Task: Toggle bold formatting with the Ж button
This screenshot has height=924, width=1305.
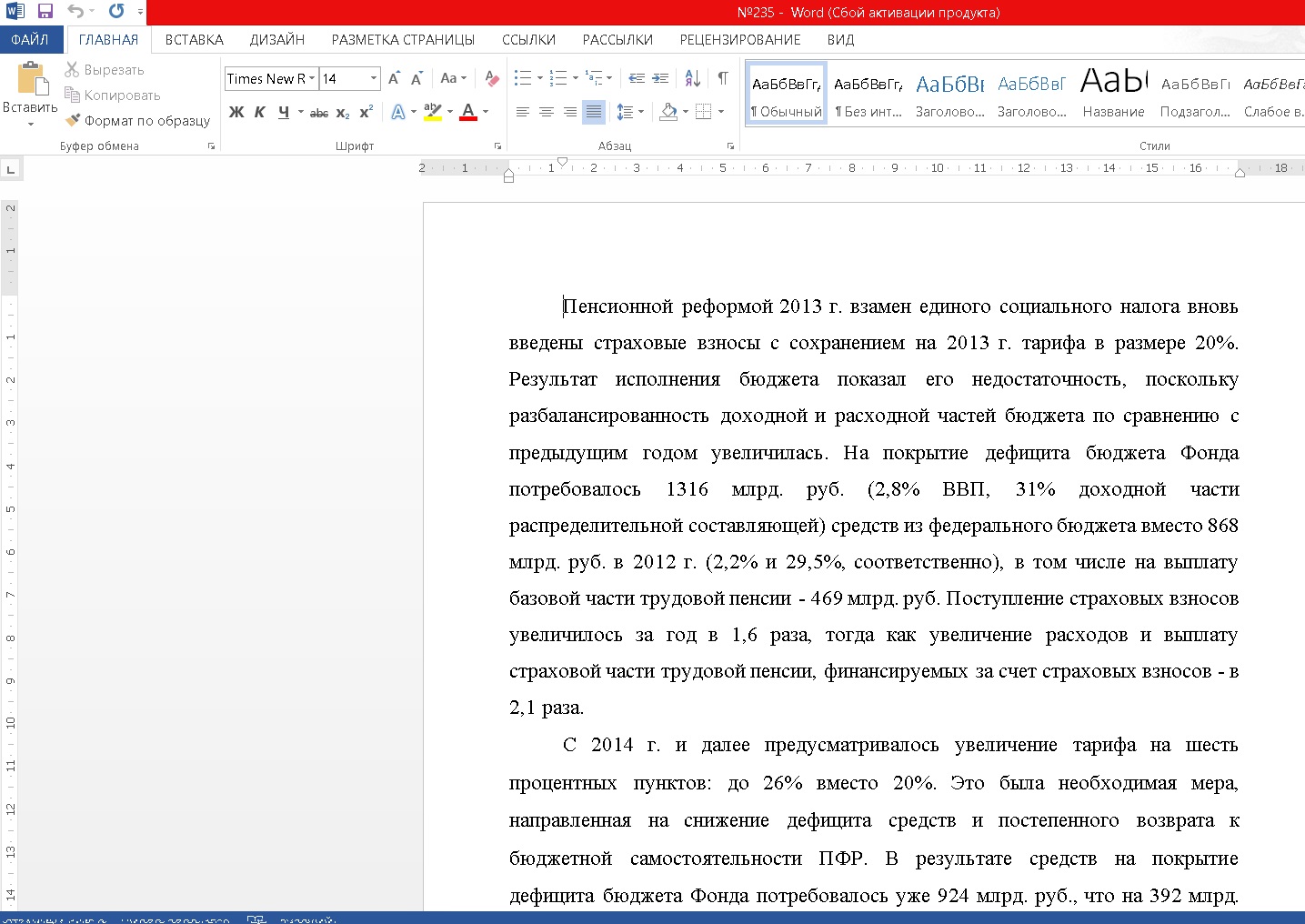Action: (236, 112)
